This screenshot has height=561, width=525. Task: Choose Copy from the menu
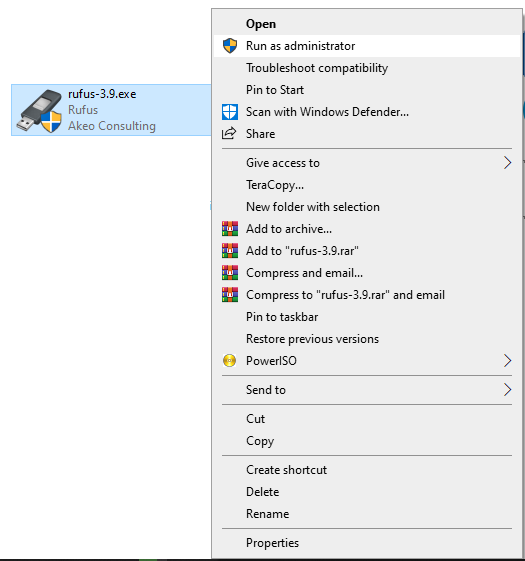pos(366,441)
